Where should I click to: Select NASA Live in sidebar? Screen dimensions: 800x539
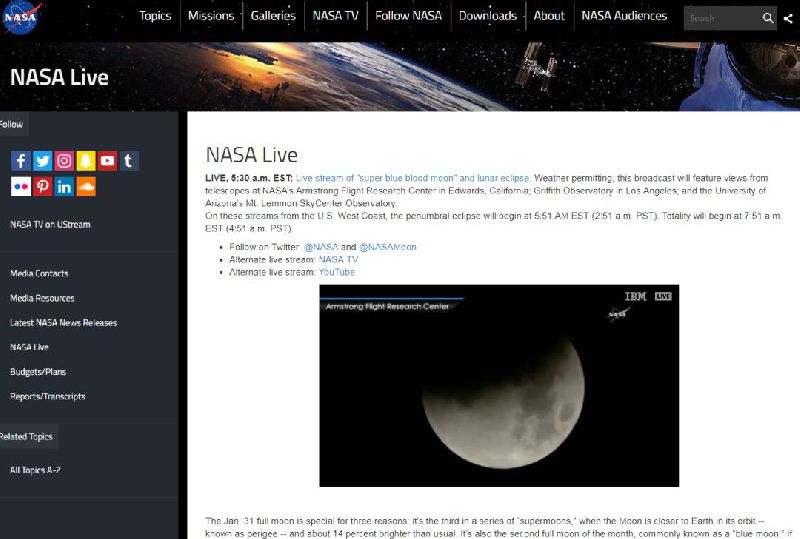[29, 347]
